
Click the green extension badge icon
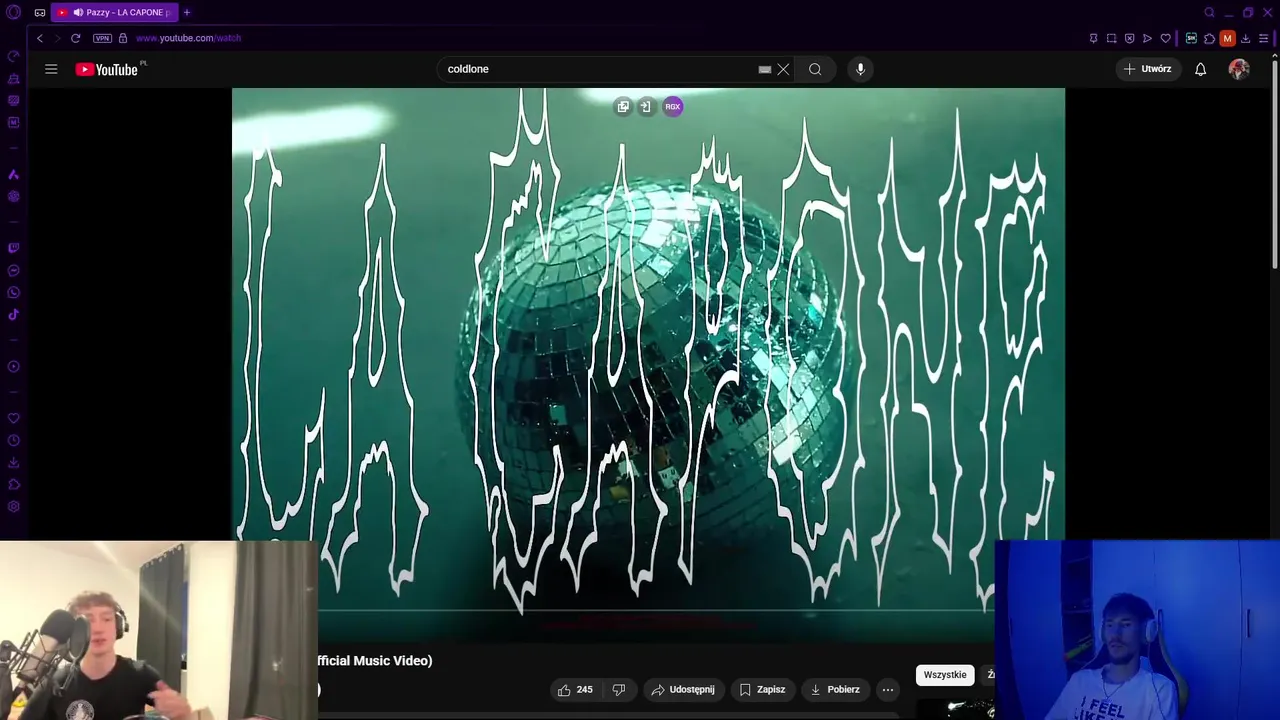coord(1191,38)
